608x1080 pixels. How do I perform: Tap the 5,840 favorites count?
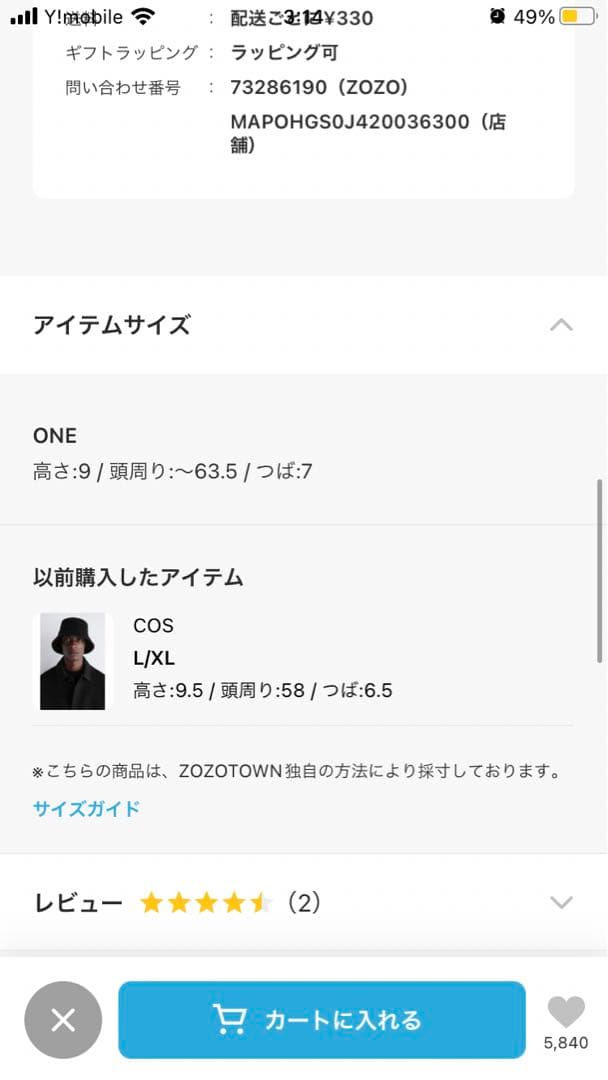point(566,1044)
